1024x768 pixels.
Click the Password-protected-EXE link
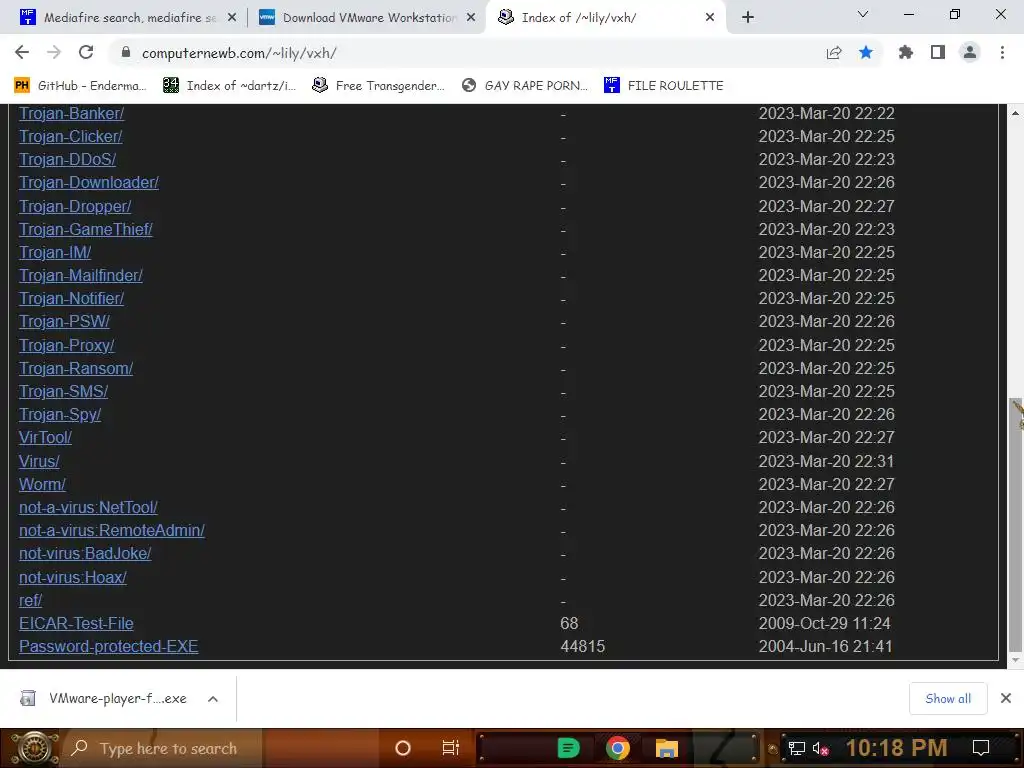[x=108, y=646]
